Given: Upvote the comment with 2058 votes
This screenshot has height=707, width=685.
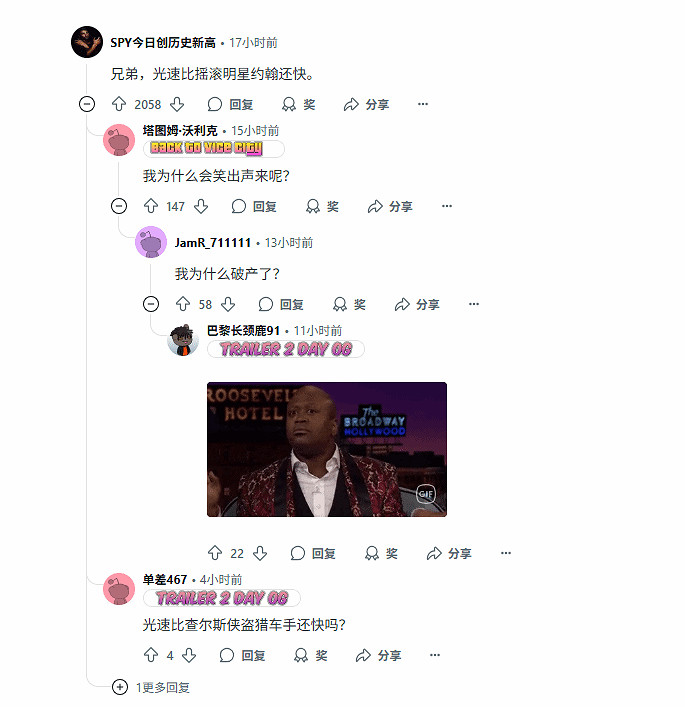Looking at the screenshot, I should [119, 104].
